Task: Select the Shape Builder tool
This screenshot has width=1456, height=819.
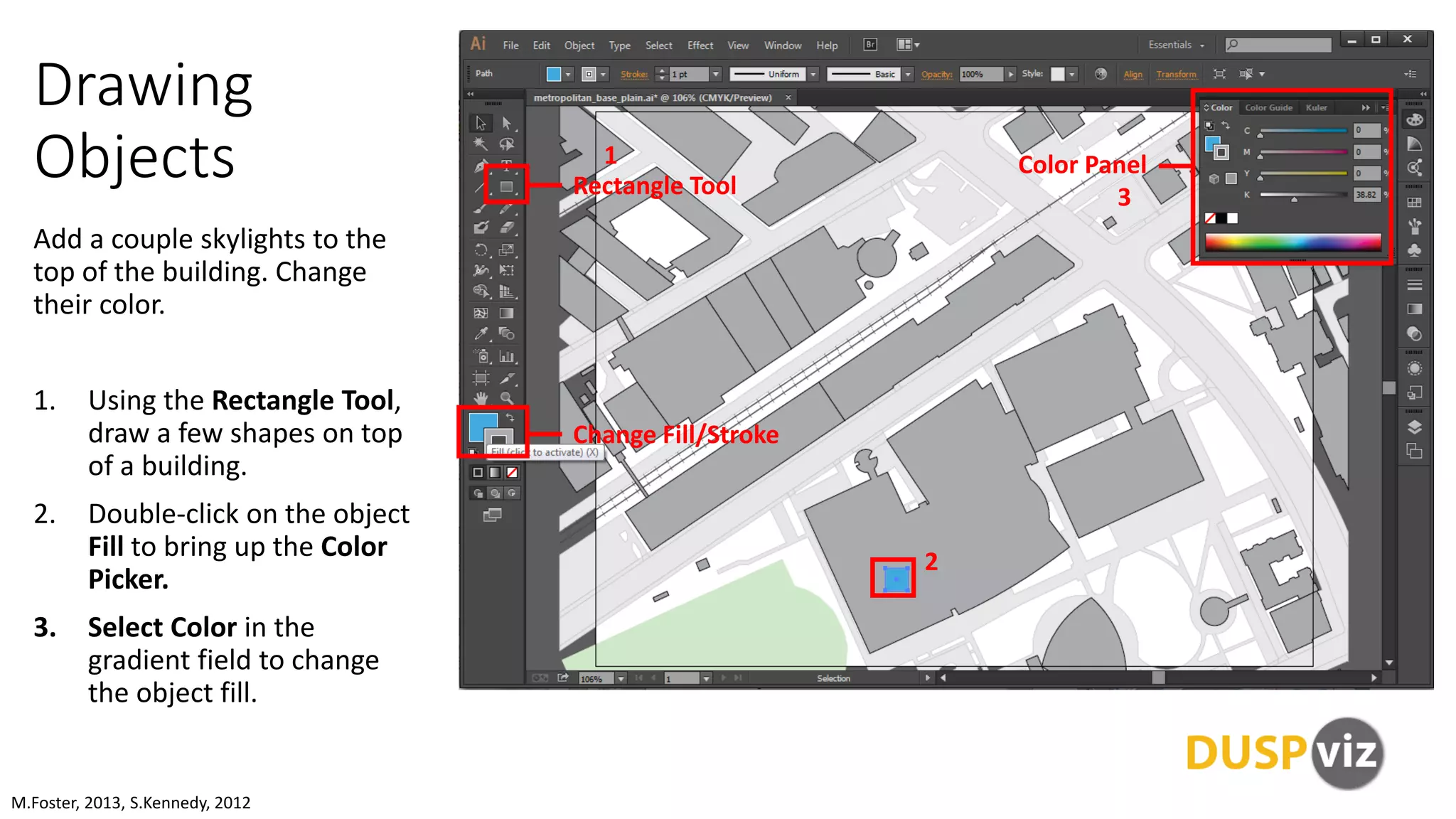Action: [x=481, y=291]
